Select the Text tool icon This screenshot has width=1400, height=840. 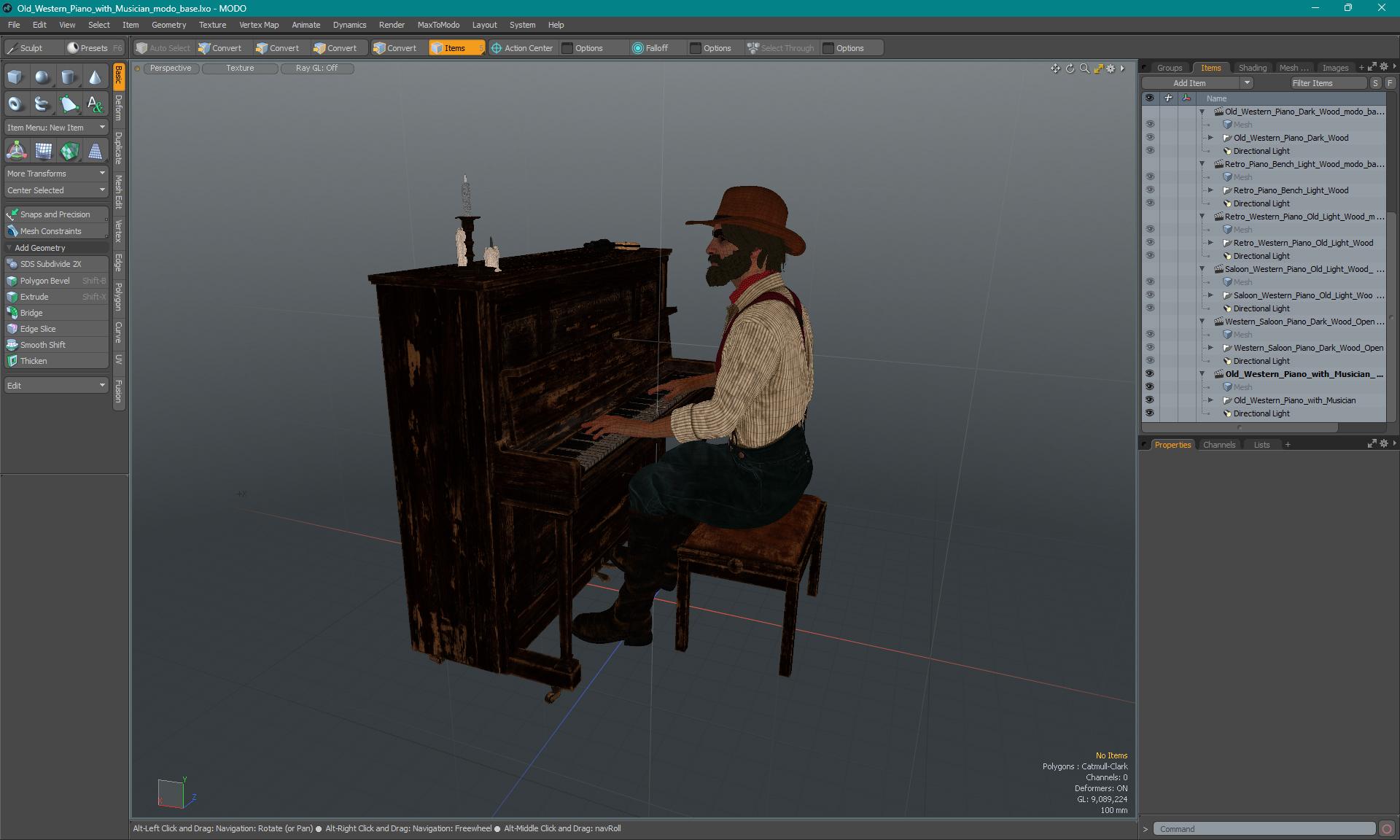(x=96, y=104)
